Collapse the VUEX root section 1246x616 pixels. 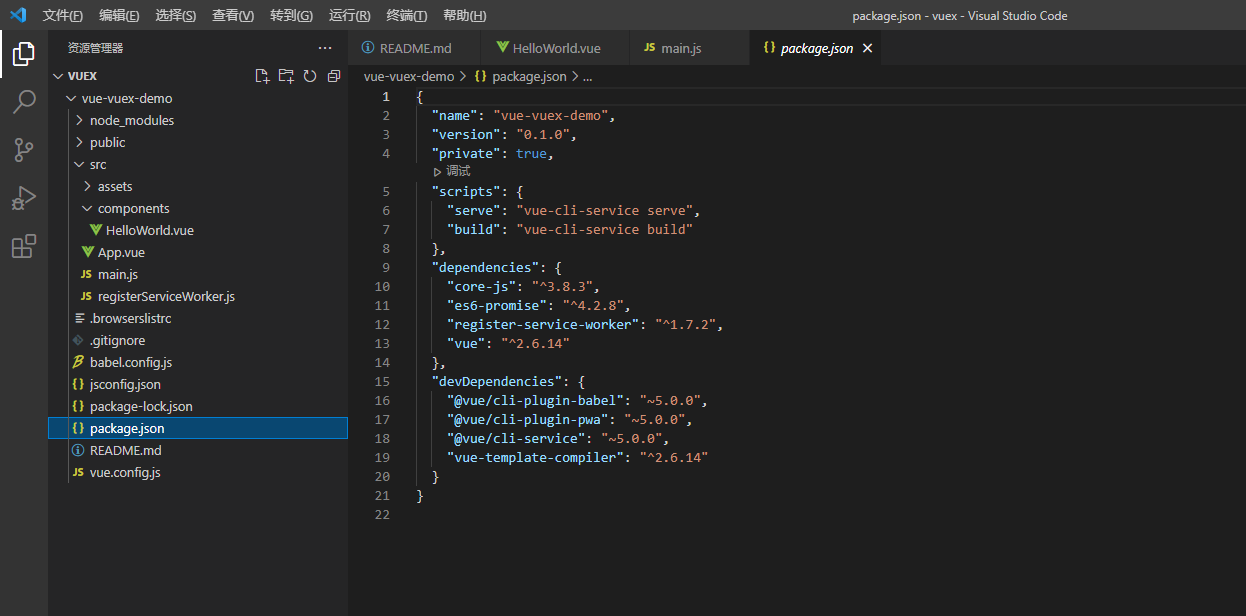coord(198,76)
